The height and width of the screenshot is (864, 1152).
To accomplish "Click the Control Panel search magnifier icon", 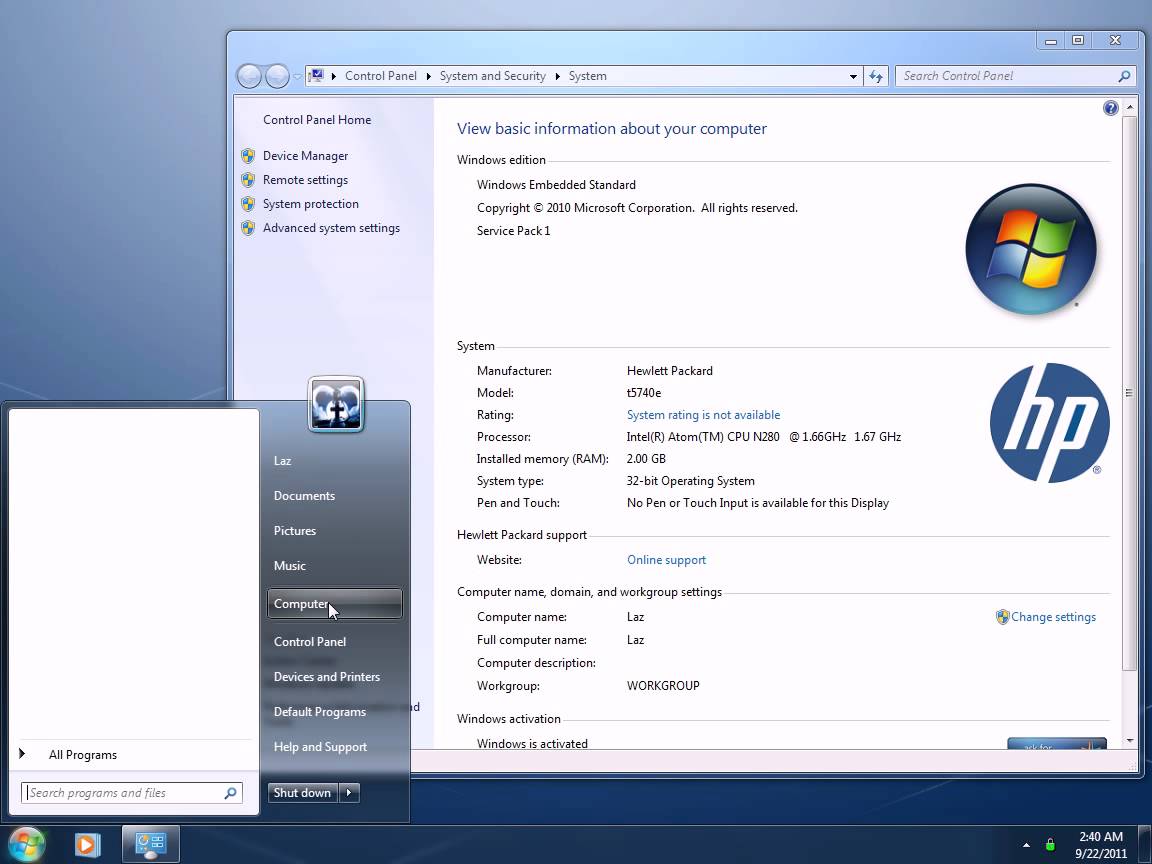I will [1124, 76].
